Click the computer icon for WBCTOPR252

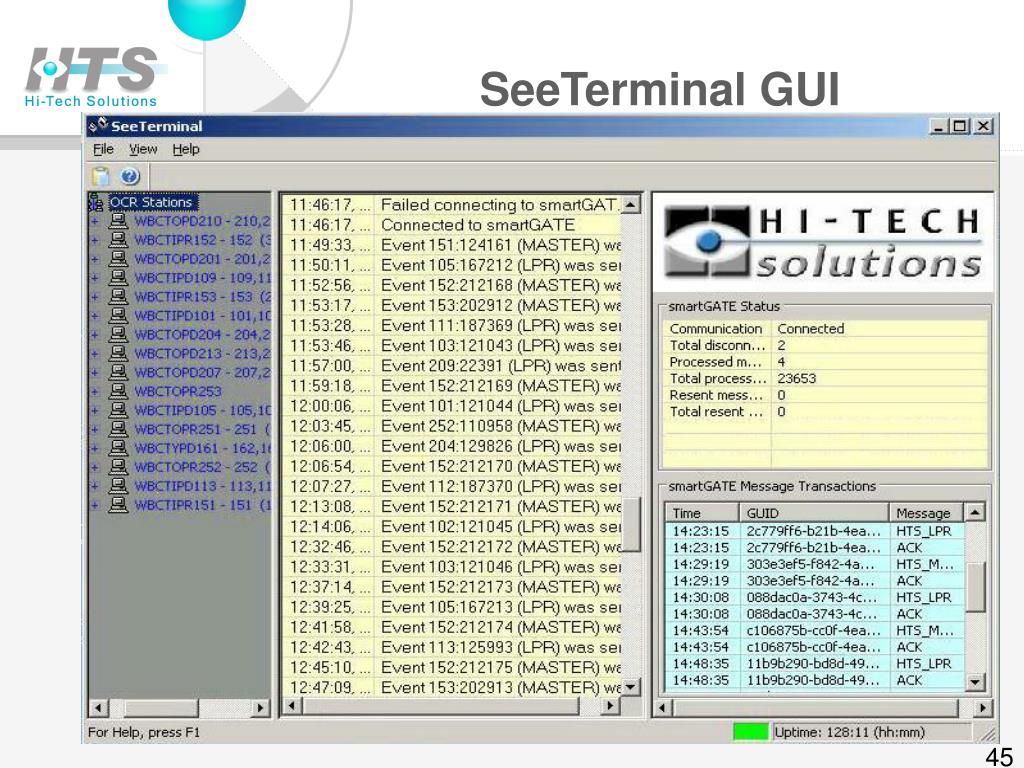point(118,467)
